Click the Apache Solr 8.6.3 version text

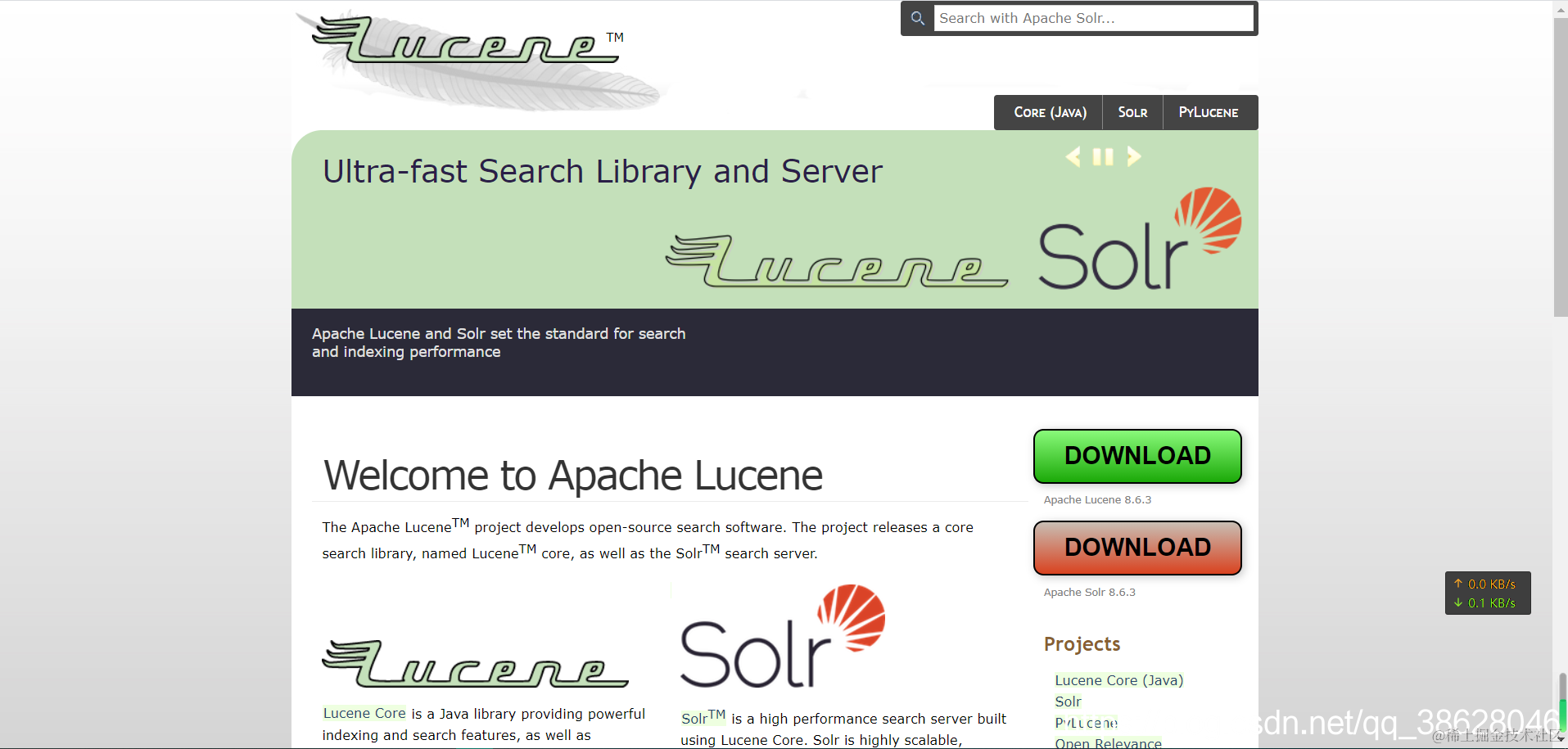click(1090, 593)
